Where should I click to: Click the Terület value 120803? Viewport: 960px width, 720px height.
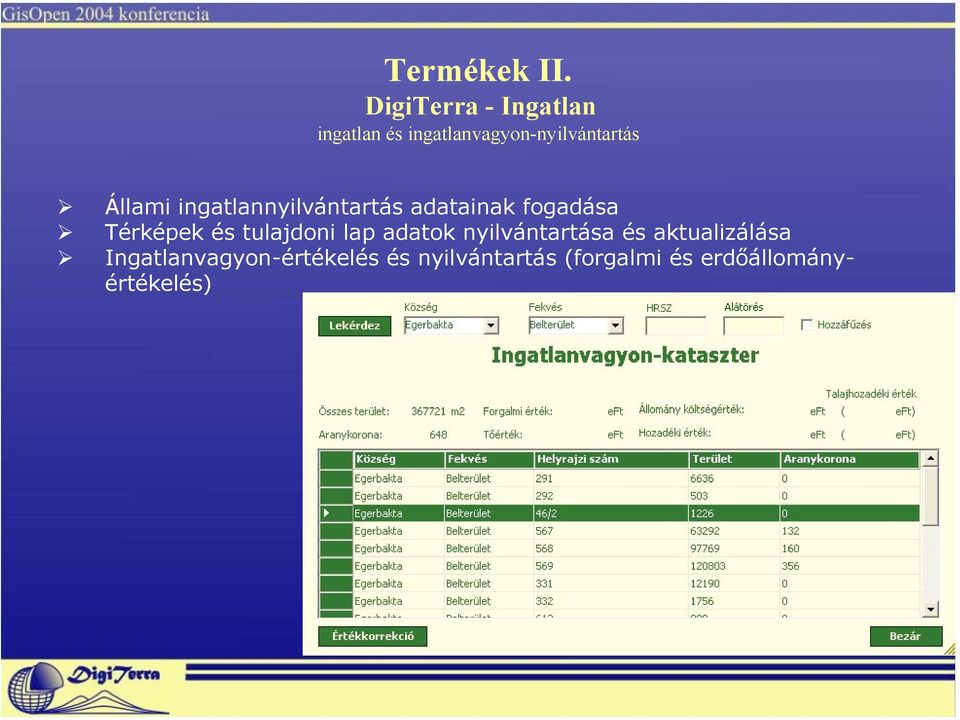point(708,566)
